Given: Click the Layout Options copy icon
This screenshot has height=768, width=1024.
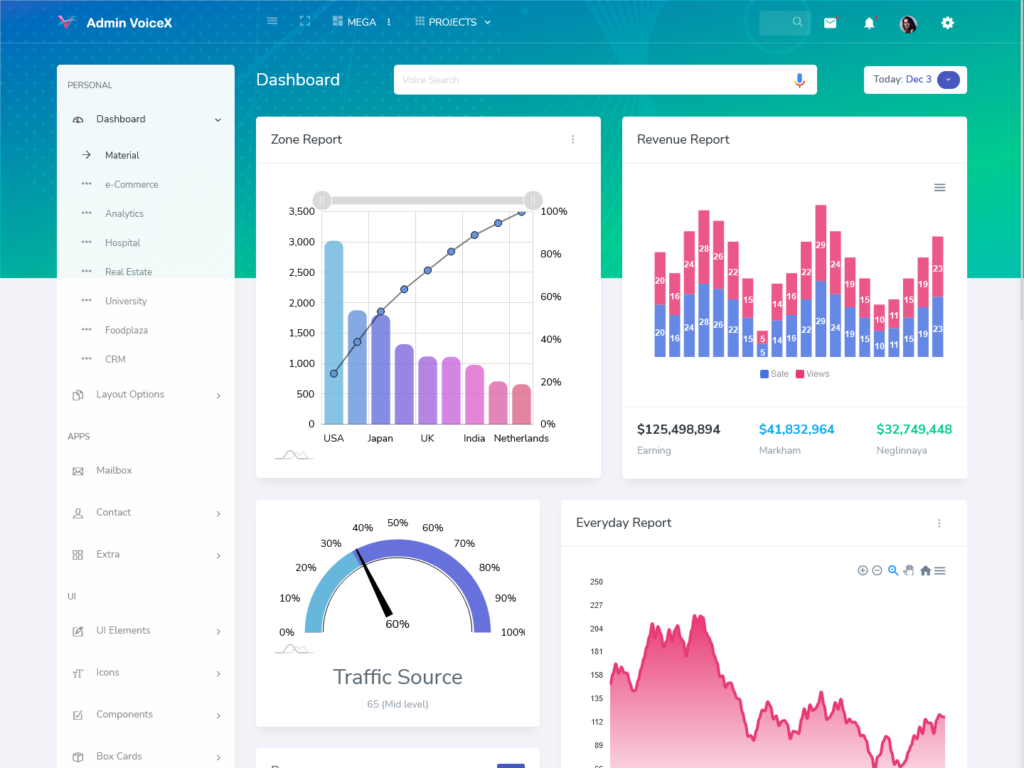Looking at the screenshot, I should coord(78,395).
